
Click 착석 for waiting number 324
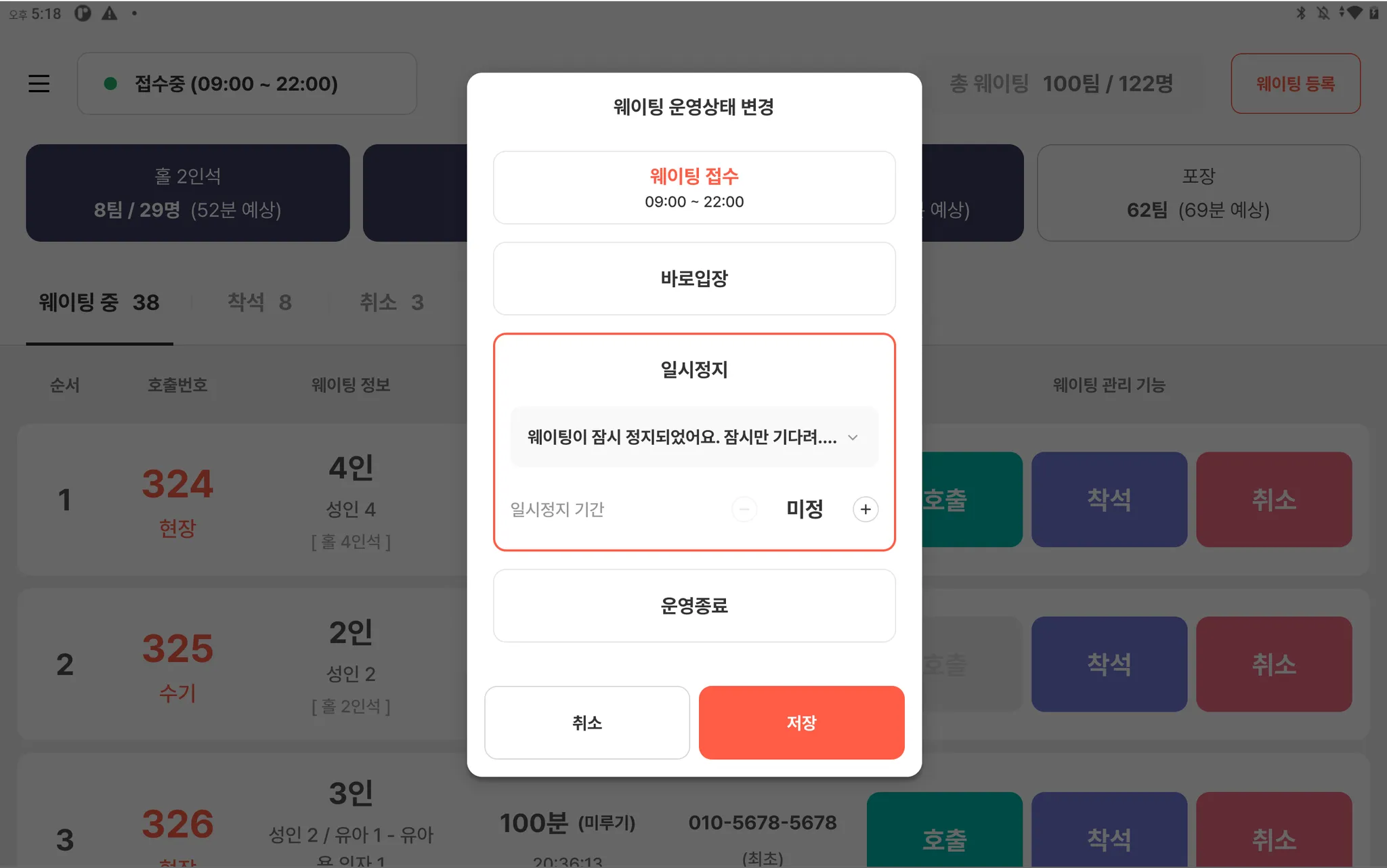click(x=1109, y=500)
